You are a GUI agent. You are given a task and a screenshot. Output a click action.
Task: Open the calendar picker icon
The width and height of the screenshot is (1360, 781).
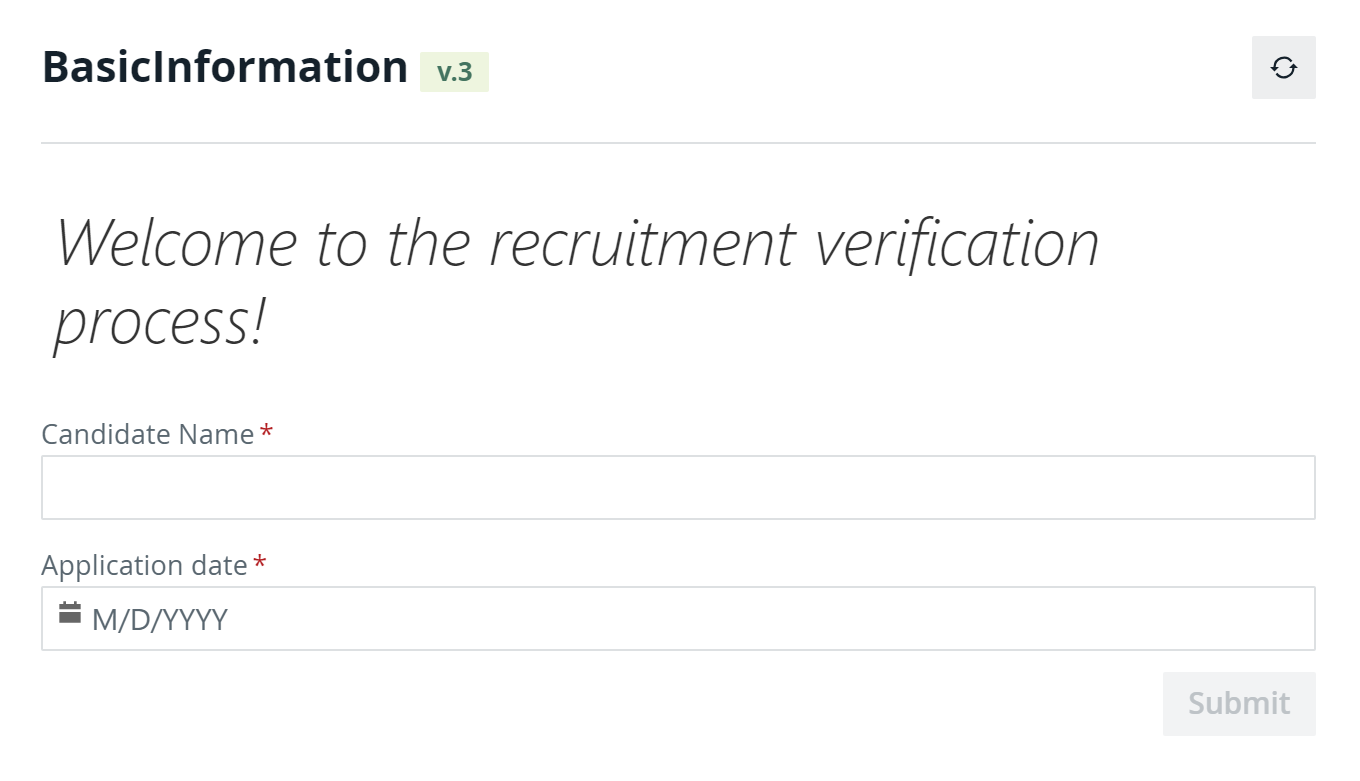pyautogui.click(x=70, y=613)
